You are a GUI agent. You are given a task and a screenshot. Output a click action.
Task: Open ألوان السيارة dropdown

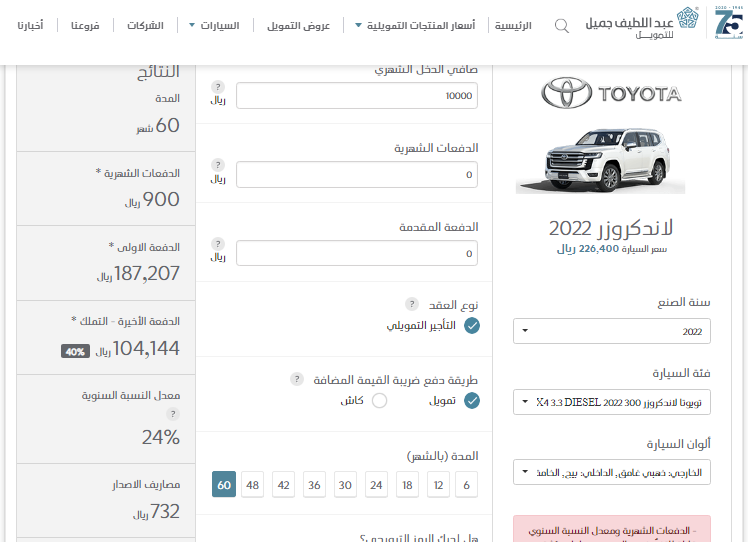pyautogui.click(x=612, y=472)
